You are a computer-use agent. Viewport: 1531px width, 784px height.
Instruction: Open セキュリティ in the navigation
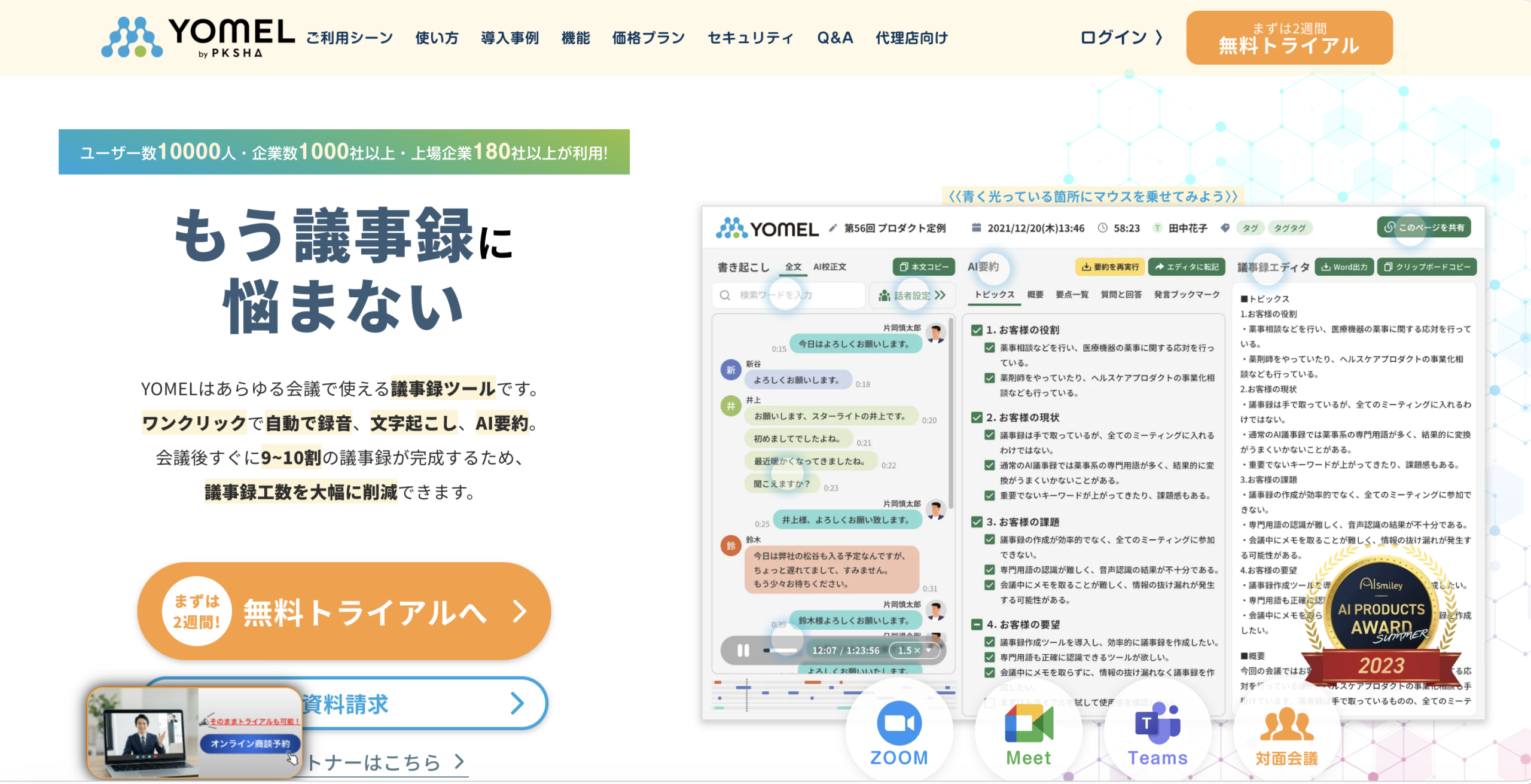pyautogui.click(x=751, y=38)
